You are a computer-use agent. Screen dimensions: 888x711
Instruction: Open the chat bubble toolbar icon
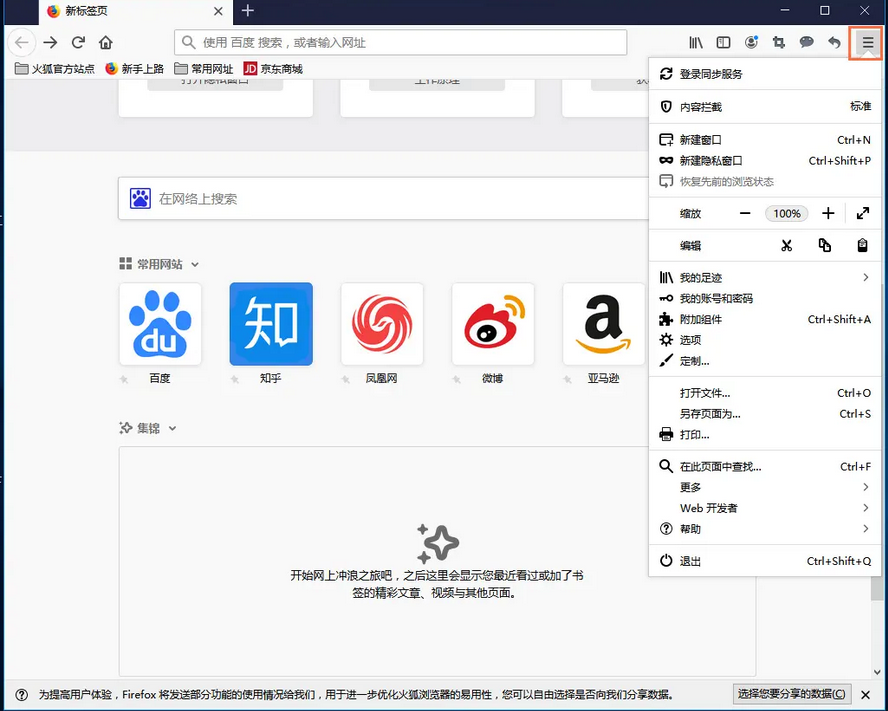point(806,42)
